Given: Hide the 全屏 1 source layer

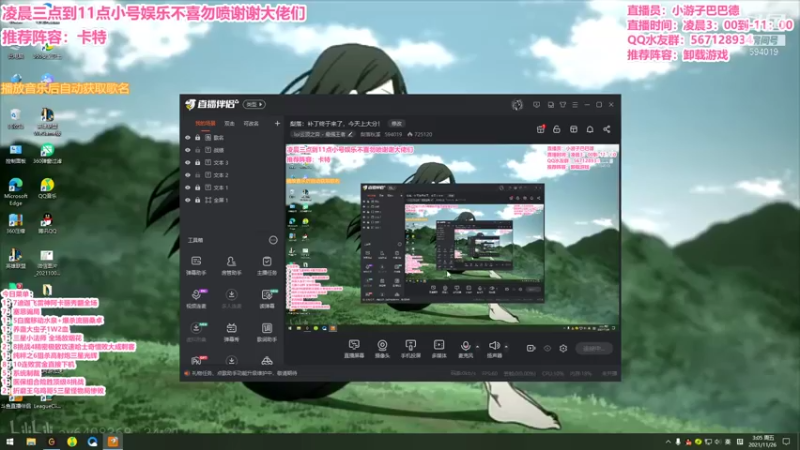Looking at the screenshot, I should [188, 200].
